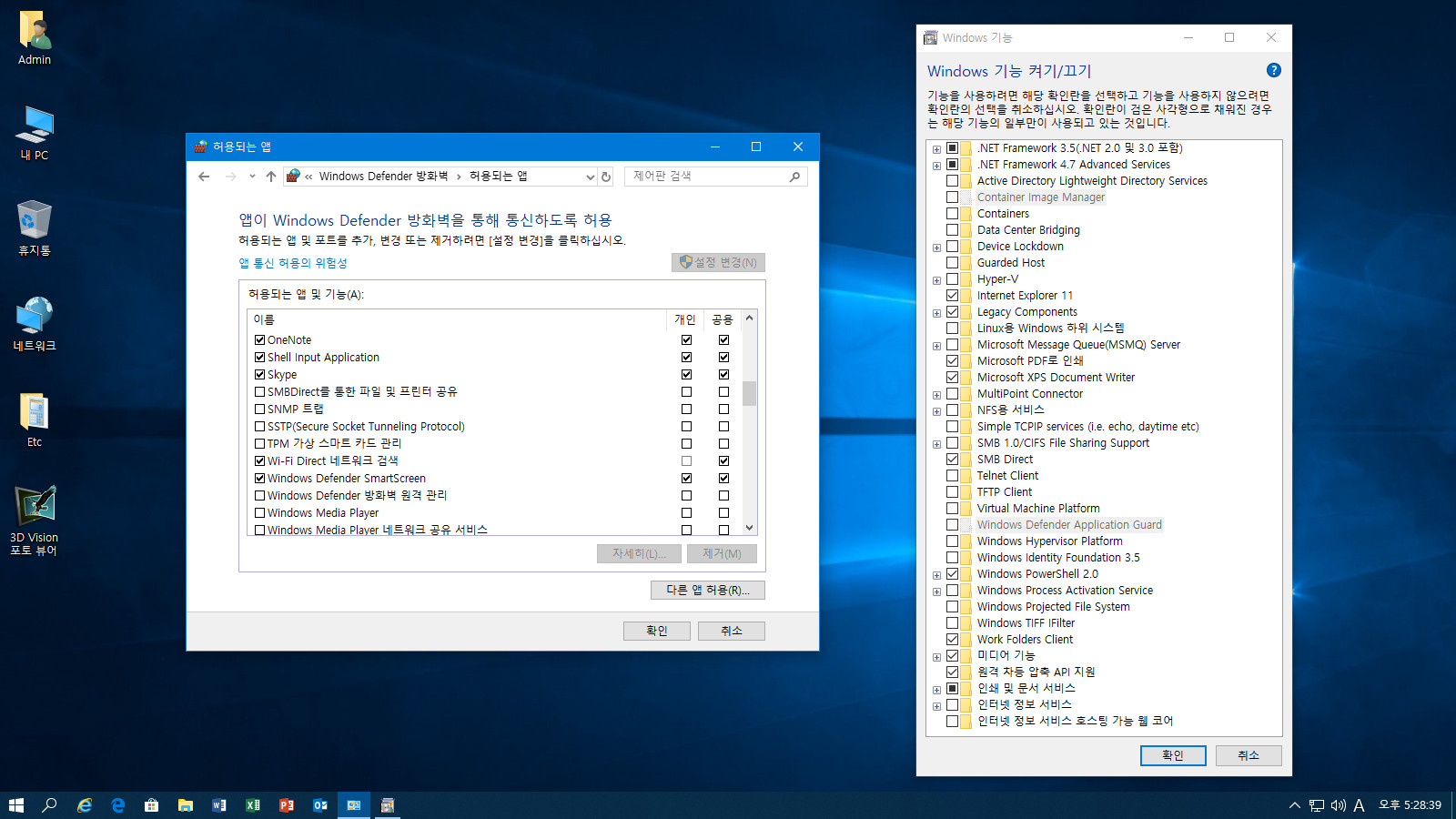Click the 공용 column header

tap(723, 319)
